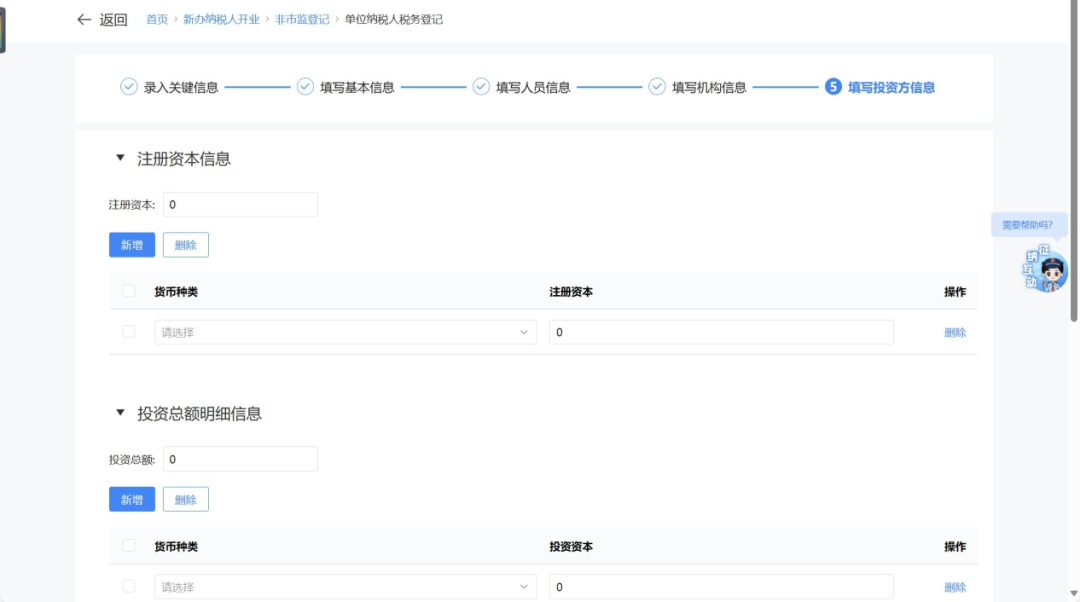Click 删除 button beside 投资总额 新增
The height and width of the screenshot is (602, 1080).
pyautogui.click(x=185, y=500)
